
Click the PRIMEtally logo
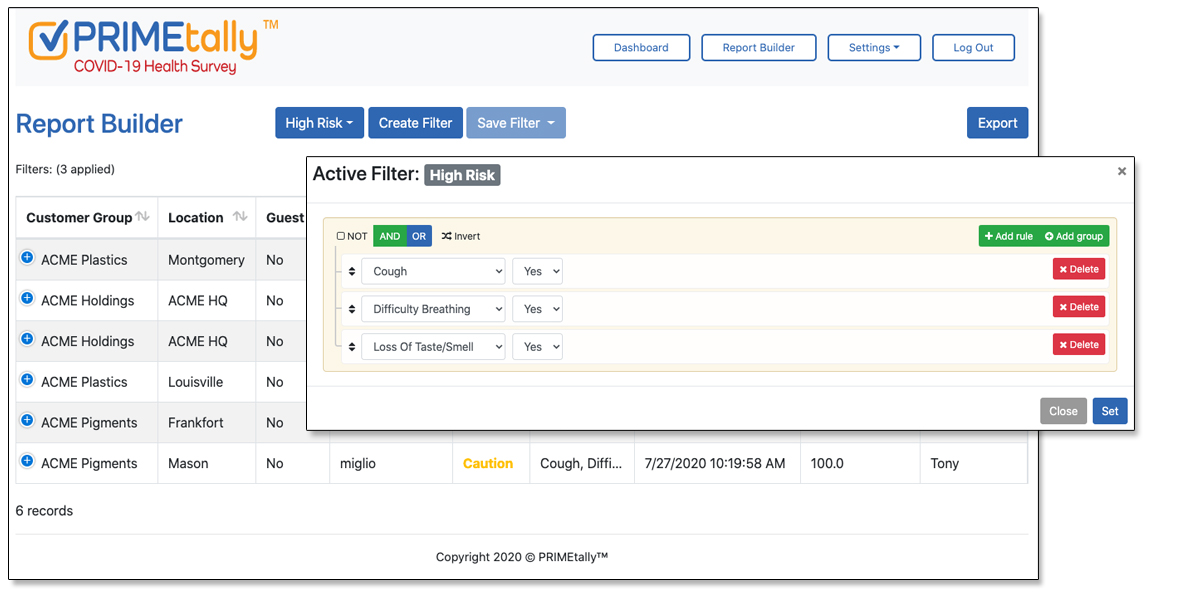pyautogui.click(x=153, y=46)
